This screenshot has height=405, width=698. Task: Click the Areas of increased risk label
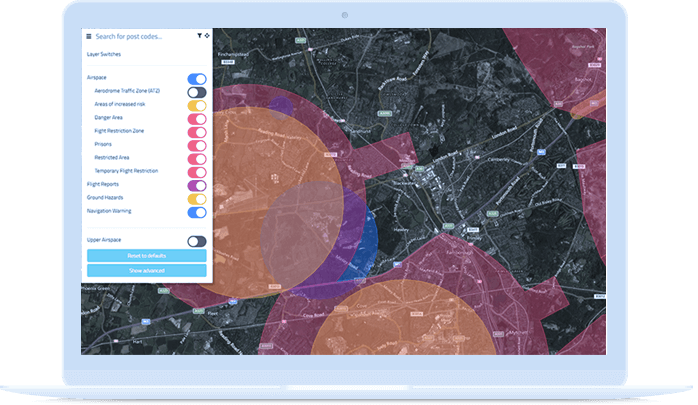[120, 104]
